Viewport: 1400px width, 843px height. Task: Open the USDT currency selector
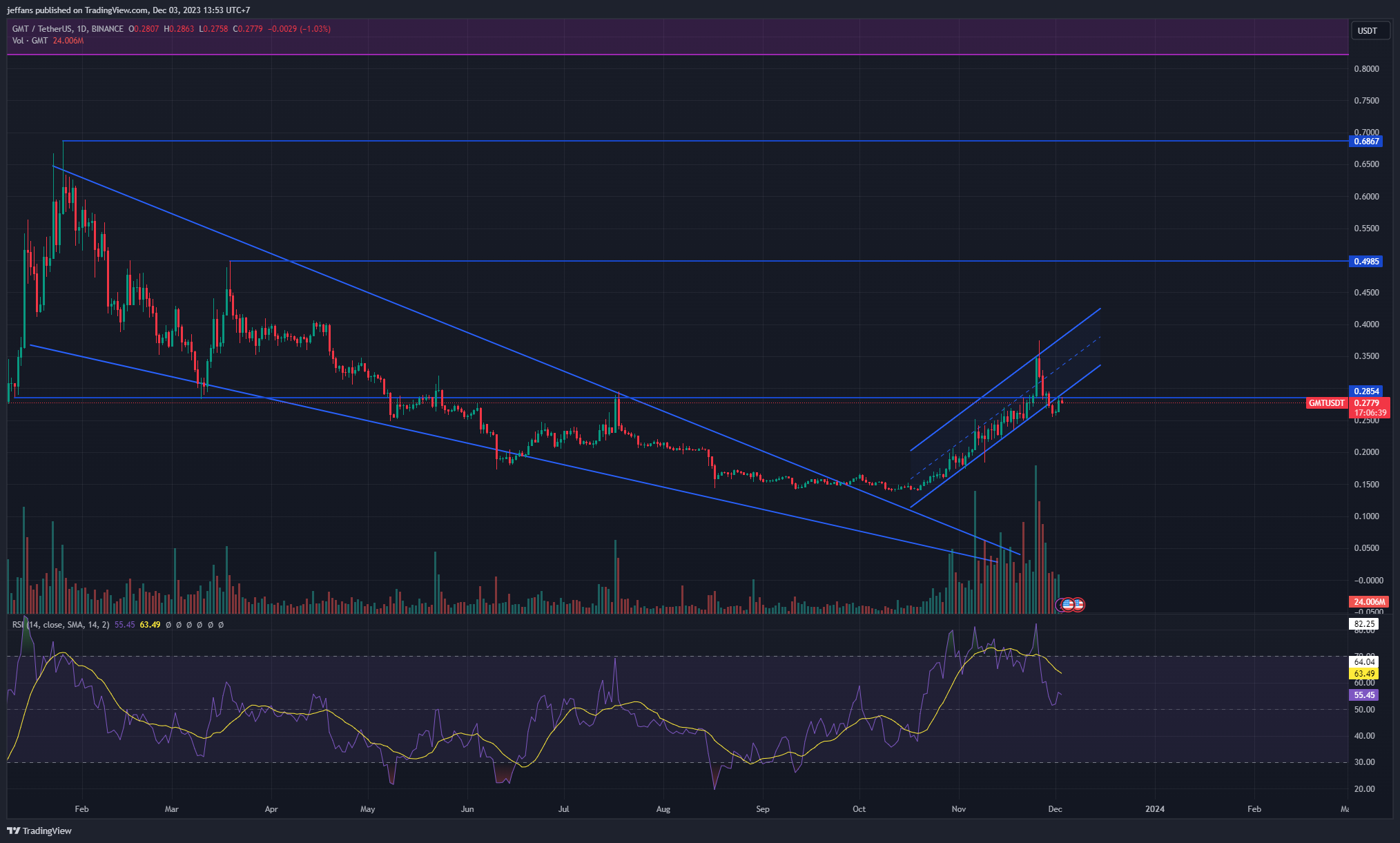click(x=1370, y=30)
